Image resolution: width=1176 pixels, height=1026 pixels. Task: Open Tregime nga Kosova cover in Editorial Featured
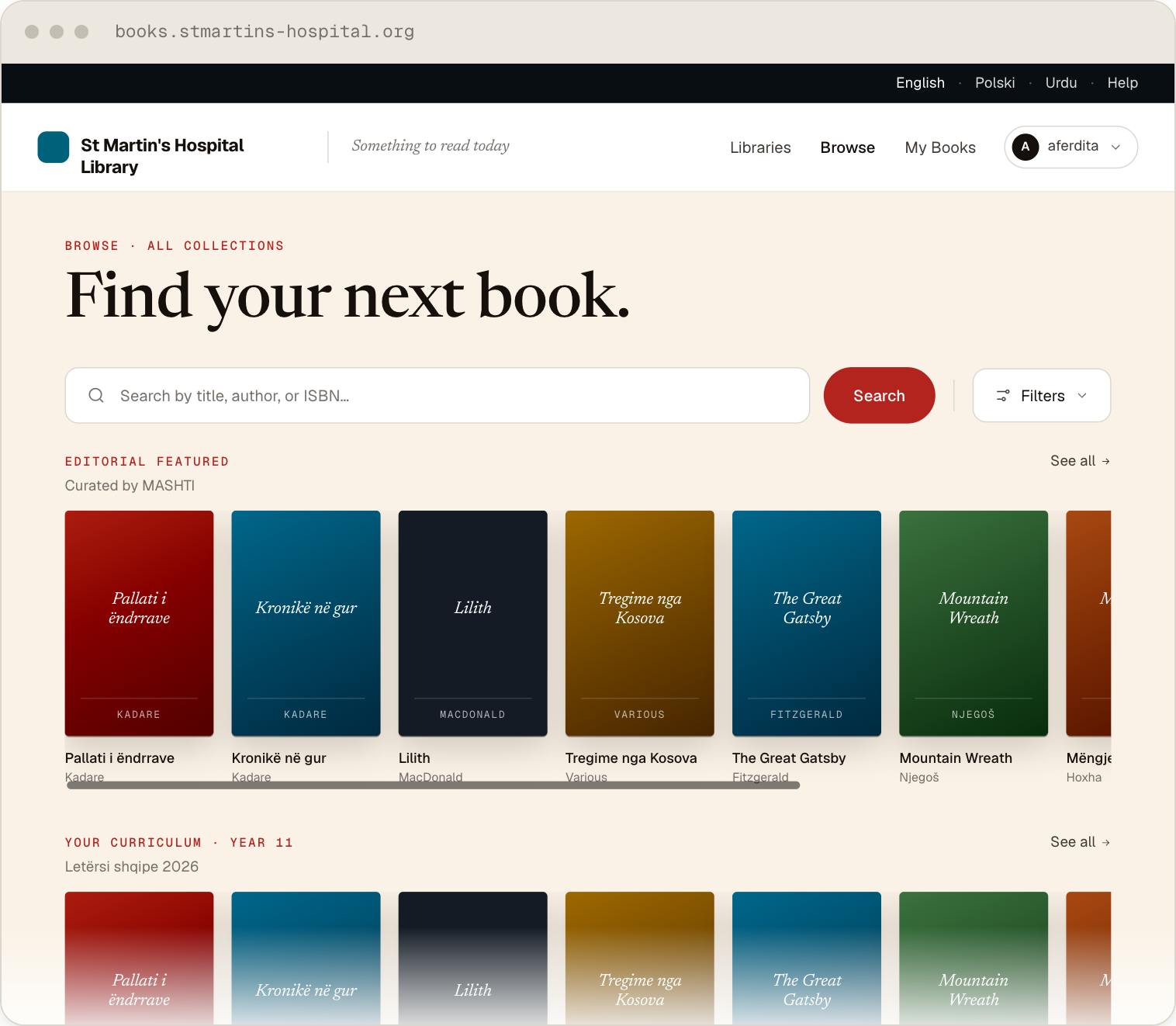(x=640, y=623)
